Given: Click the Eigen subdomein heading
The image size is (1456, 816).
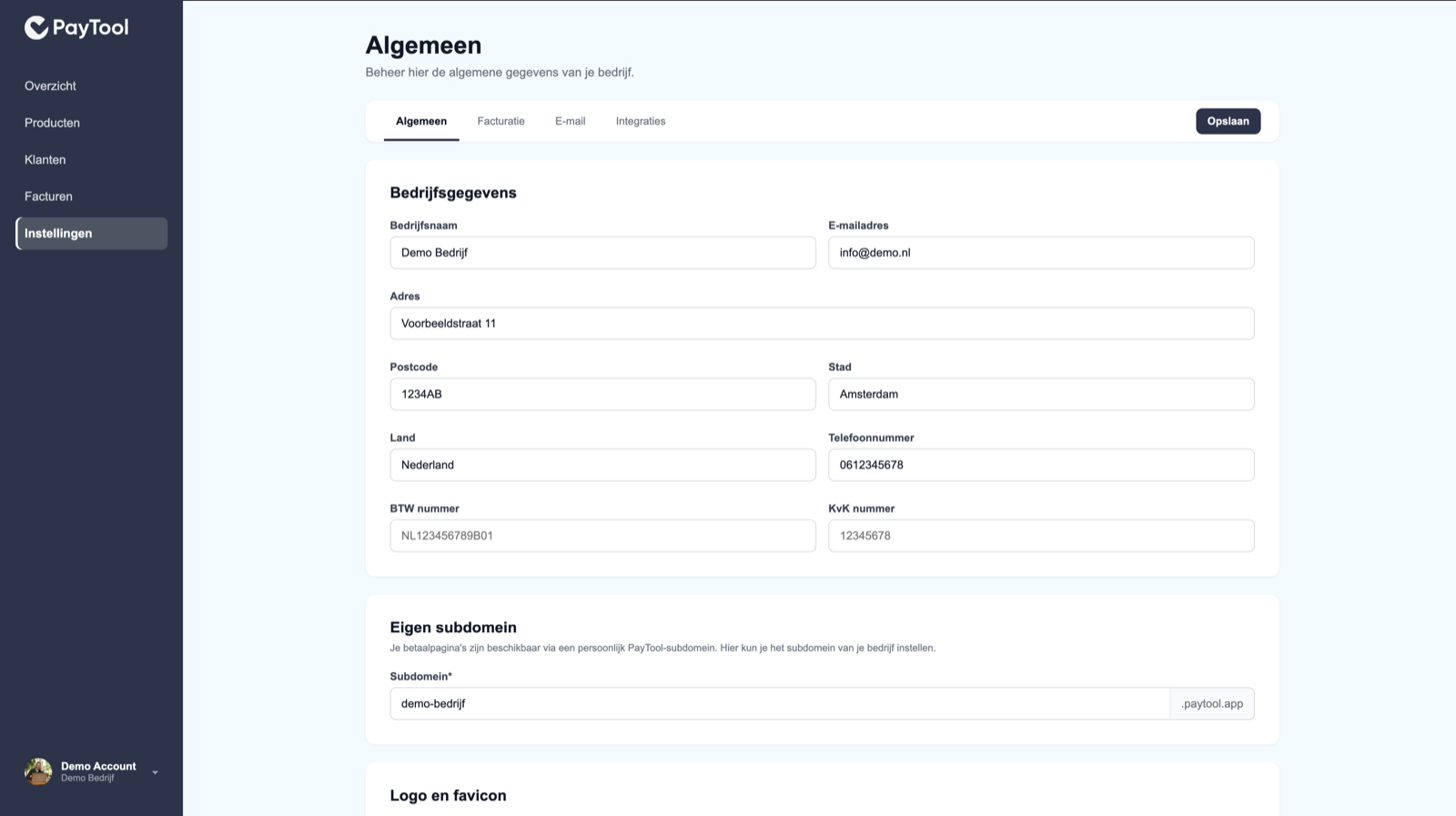Looking at the screenshot, I should [453, 628].
